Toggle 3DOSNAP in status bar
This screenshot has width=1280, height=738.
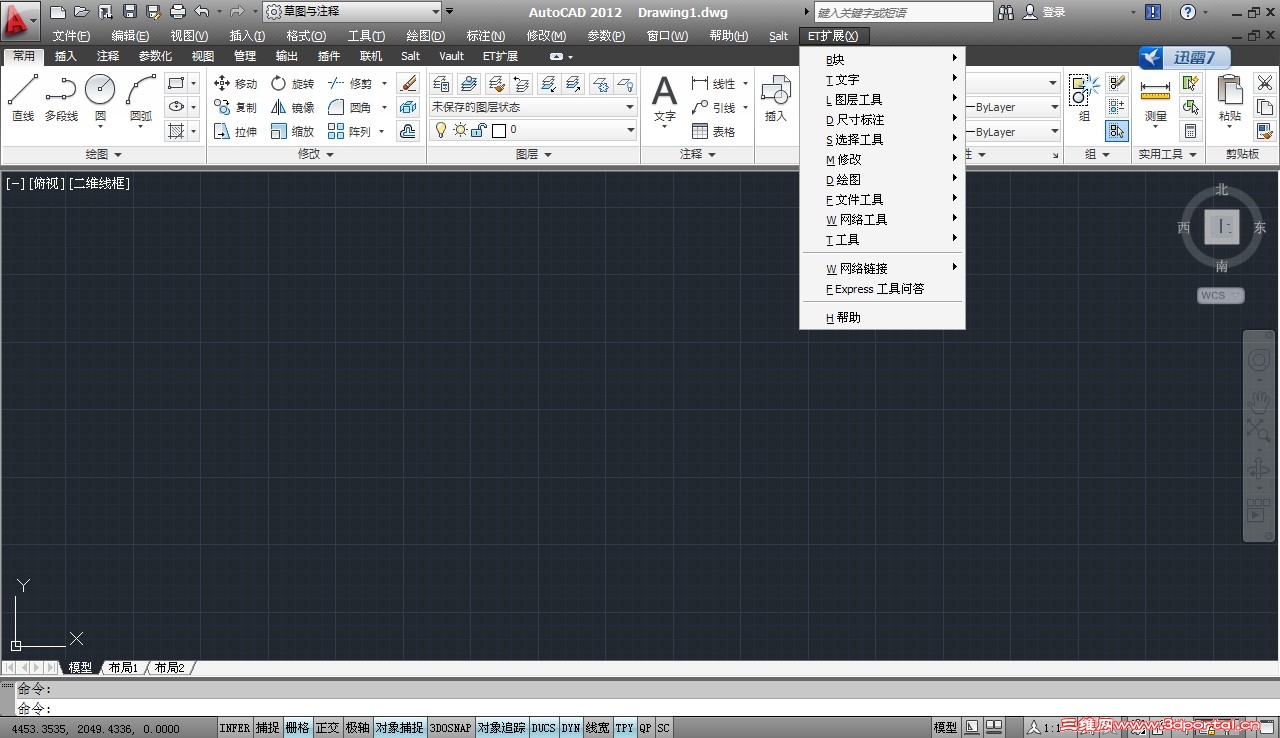[x=450, y=728]
